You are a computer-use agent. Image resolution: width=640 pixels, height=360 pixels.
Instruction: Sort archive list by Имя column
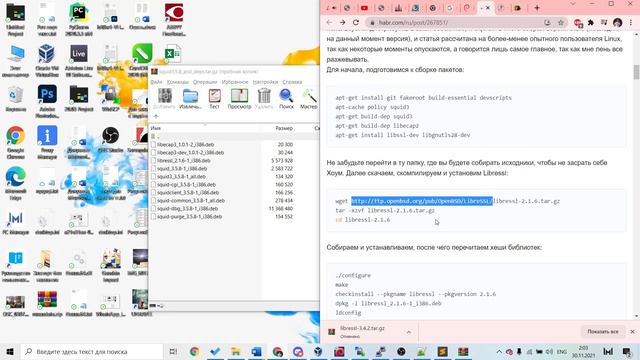205,128
